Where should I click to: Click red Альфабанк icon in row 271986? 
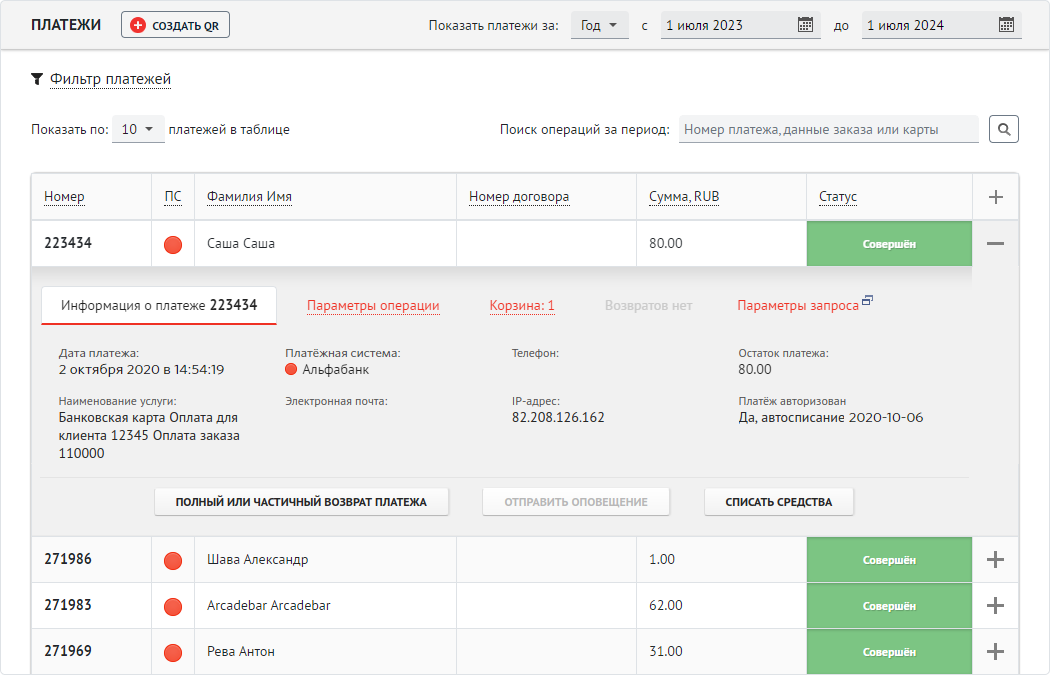click(x=173, y=560)
